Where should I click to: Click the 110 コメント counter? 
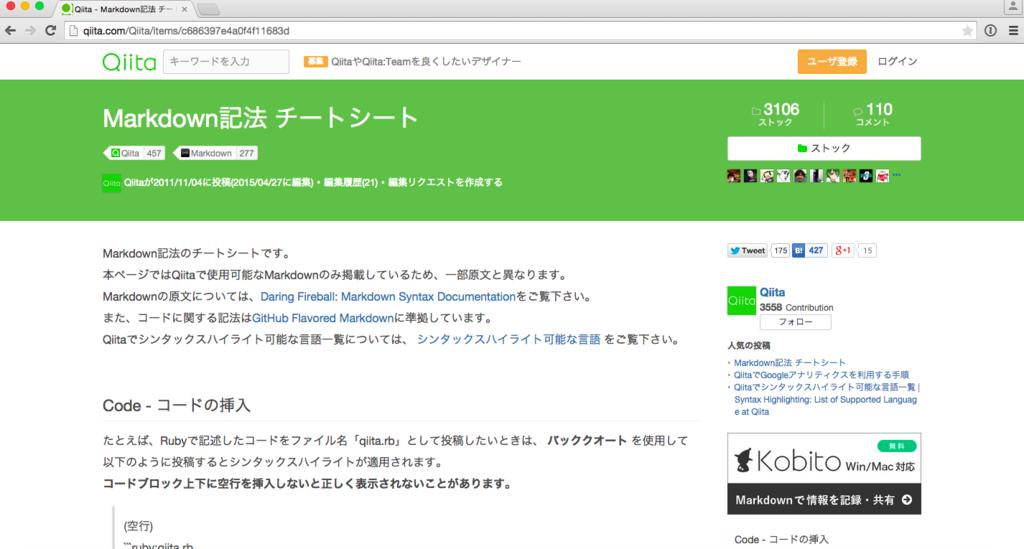coord(872,114)
